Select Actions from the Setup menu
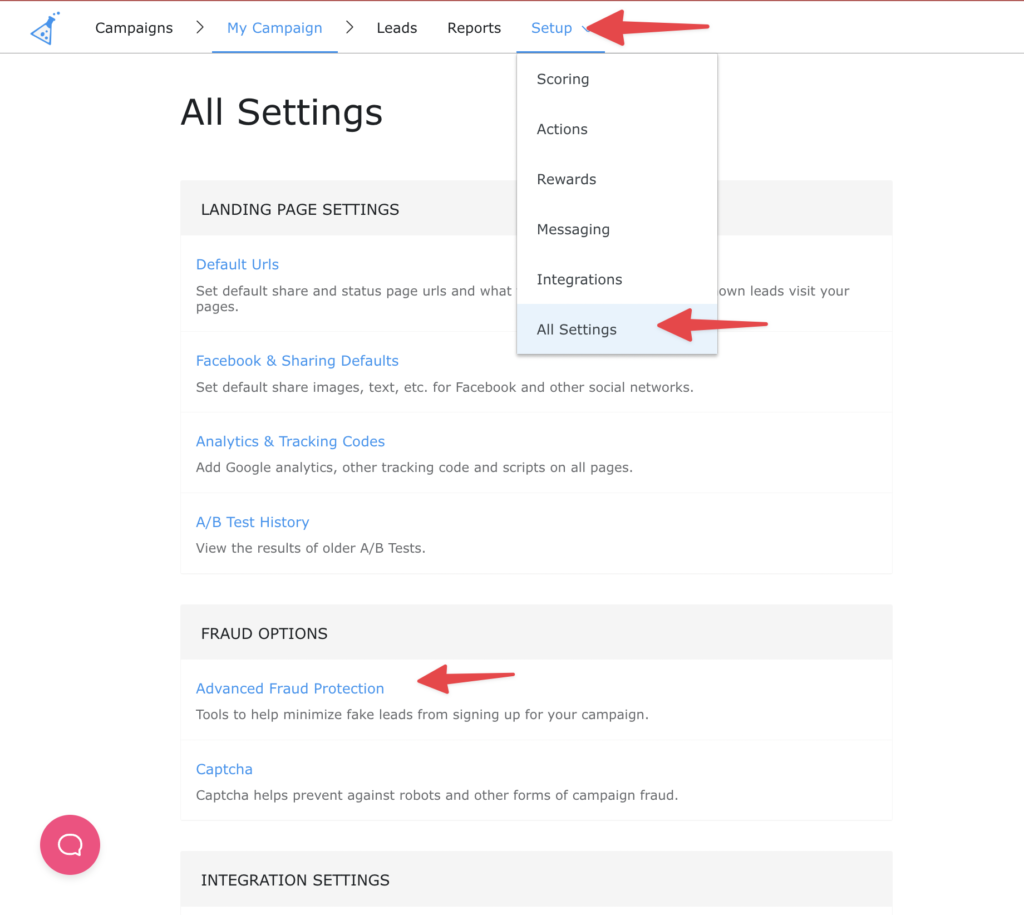 pos(616,129)
